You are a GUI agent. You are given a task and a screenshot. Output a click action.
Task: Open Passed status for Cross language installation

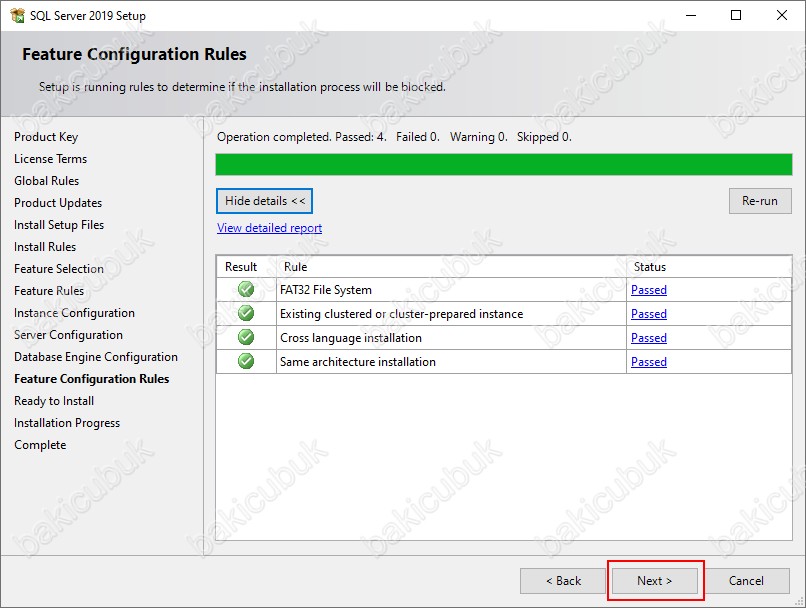(649, 338)
